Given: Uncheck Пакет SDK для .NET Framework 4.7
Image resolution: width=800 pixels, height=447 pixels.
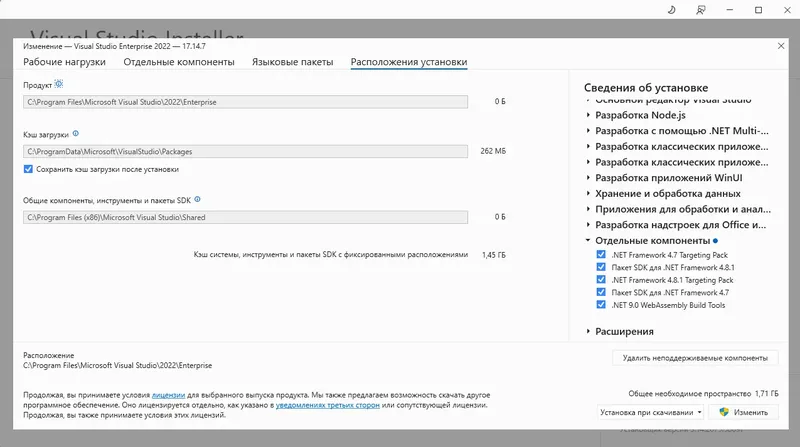Looking at the screenshot, I should coord(601,292).
